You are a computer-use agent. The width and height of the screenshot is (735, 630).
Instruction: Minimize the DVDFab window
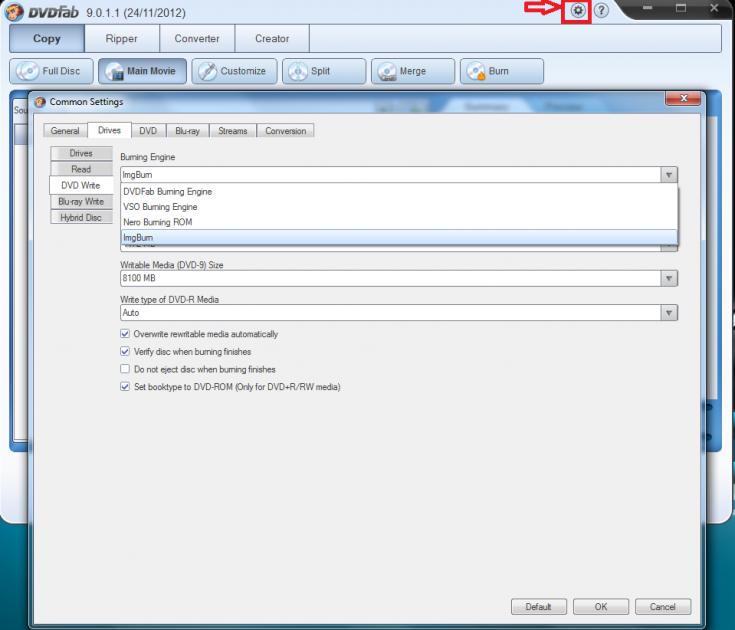[647, 8]
